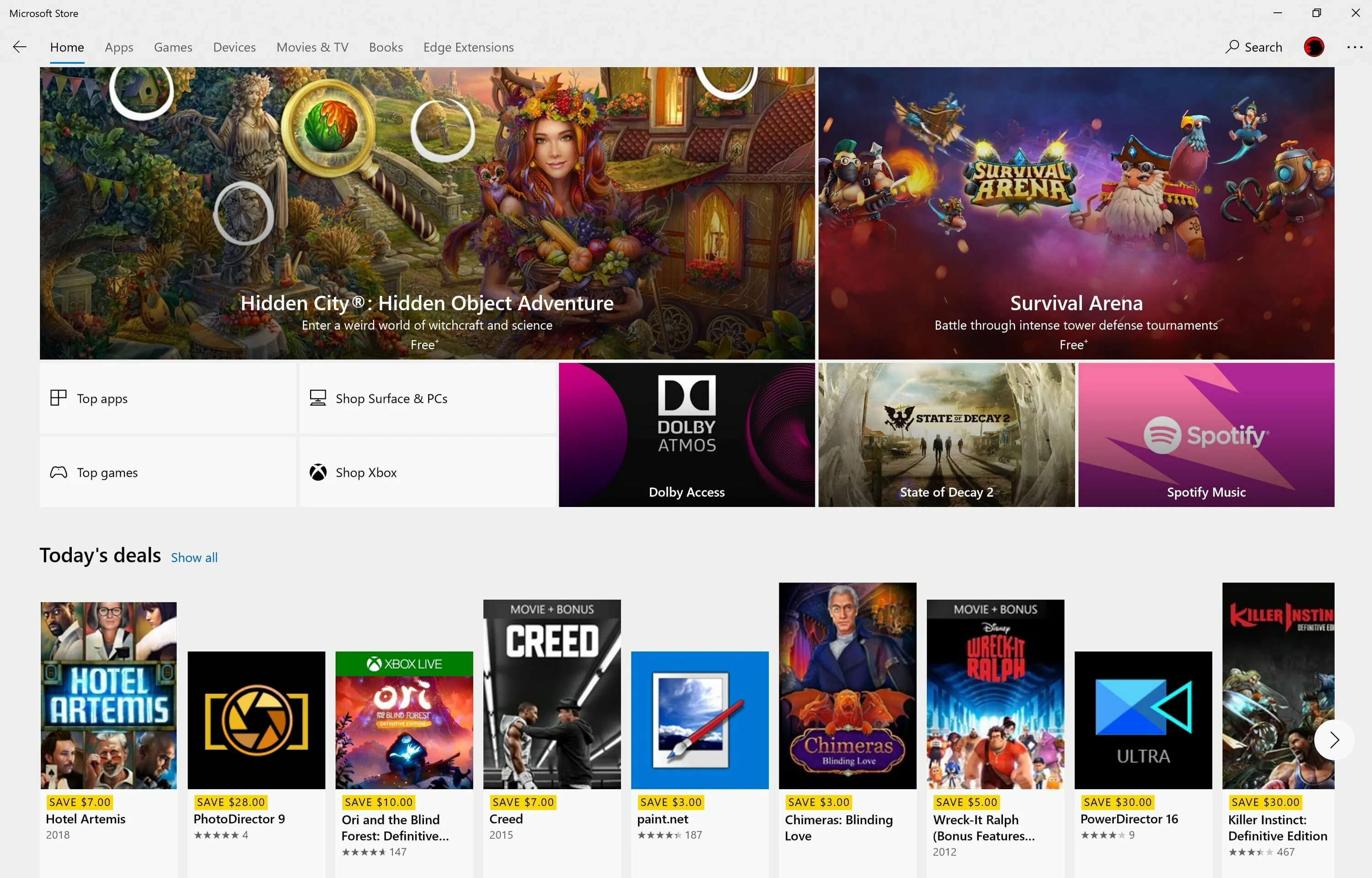Image resolution: width=1372 pixels, height=878 pixels.
Task: Switch to the Games tab
Action: tap(172, 47)
